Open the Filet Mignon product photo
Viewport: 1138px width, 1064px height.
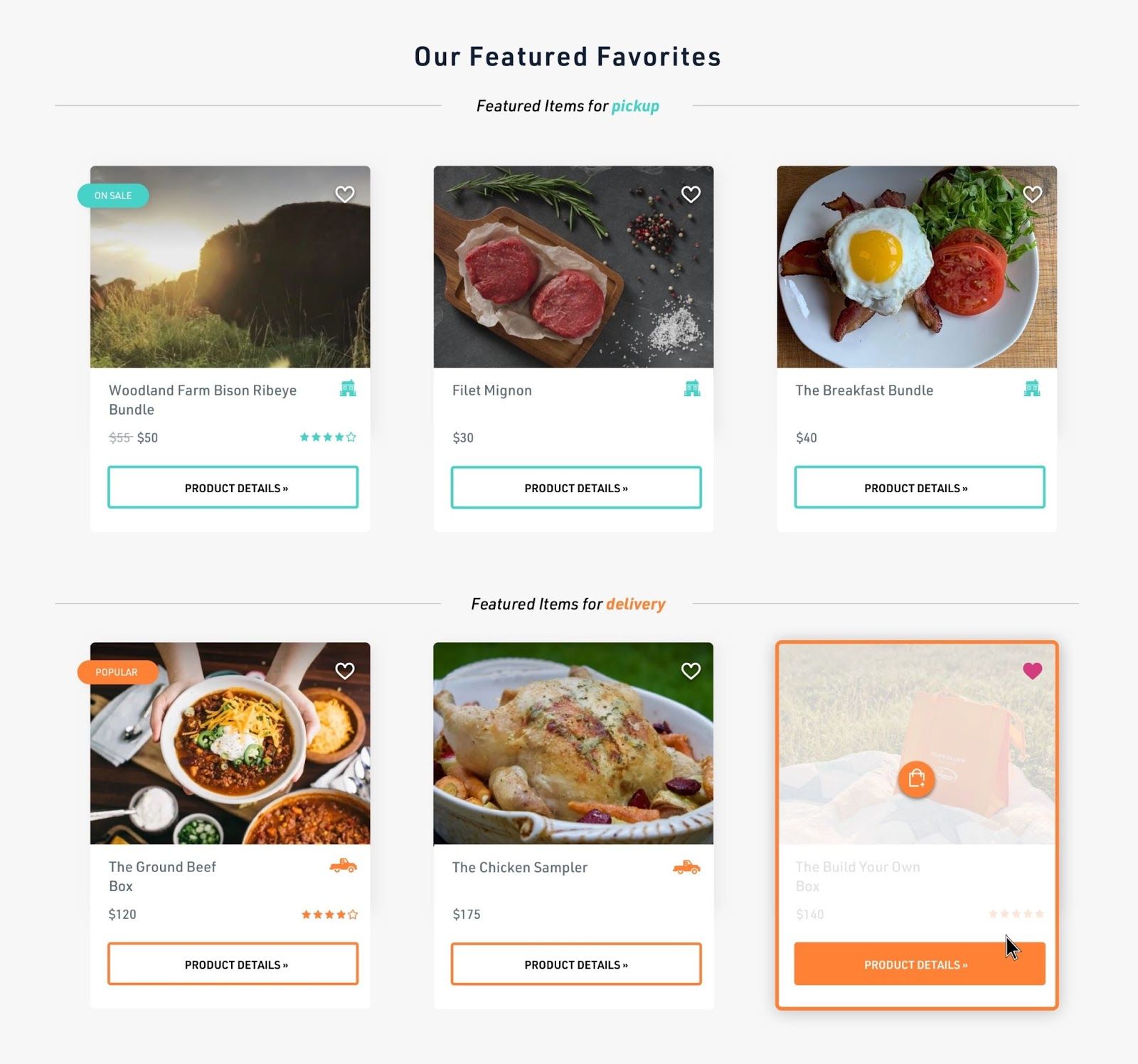[x=573, y=267]
